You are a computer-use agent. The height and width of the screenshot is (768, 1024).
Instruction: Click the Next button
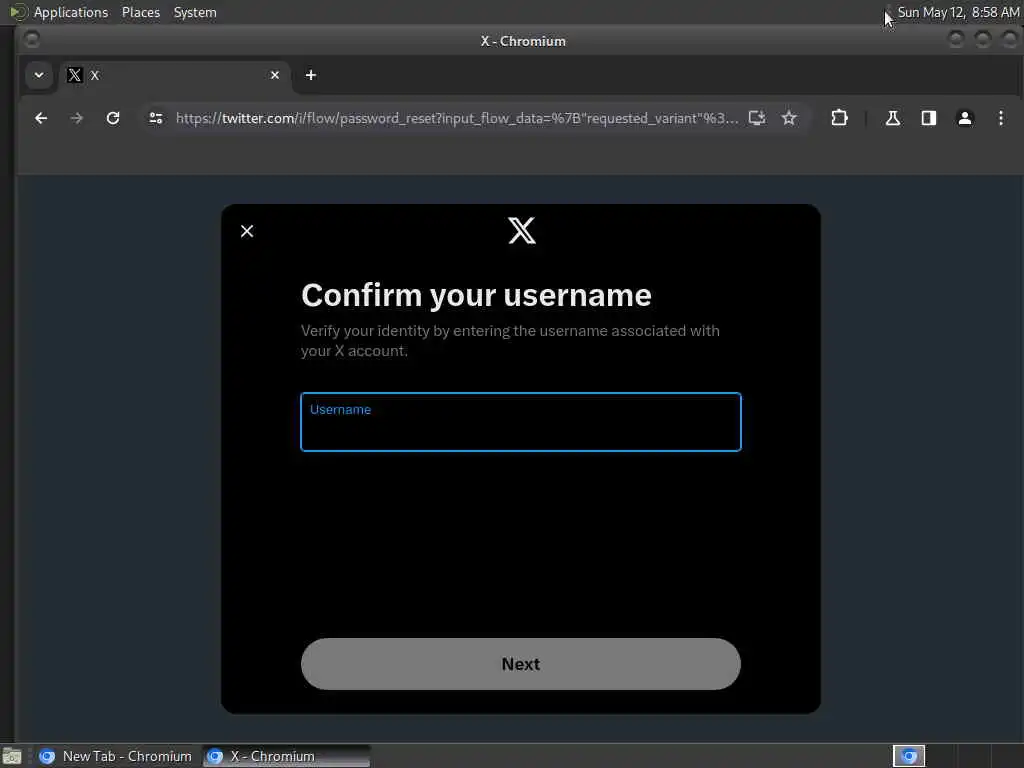pos(520,664)
